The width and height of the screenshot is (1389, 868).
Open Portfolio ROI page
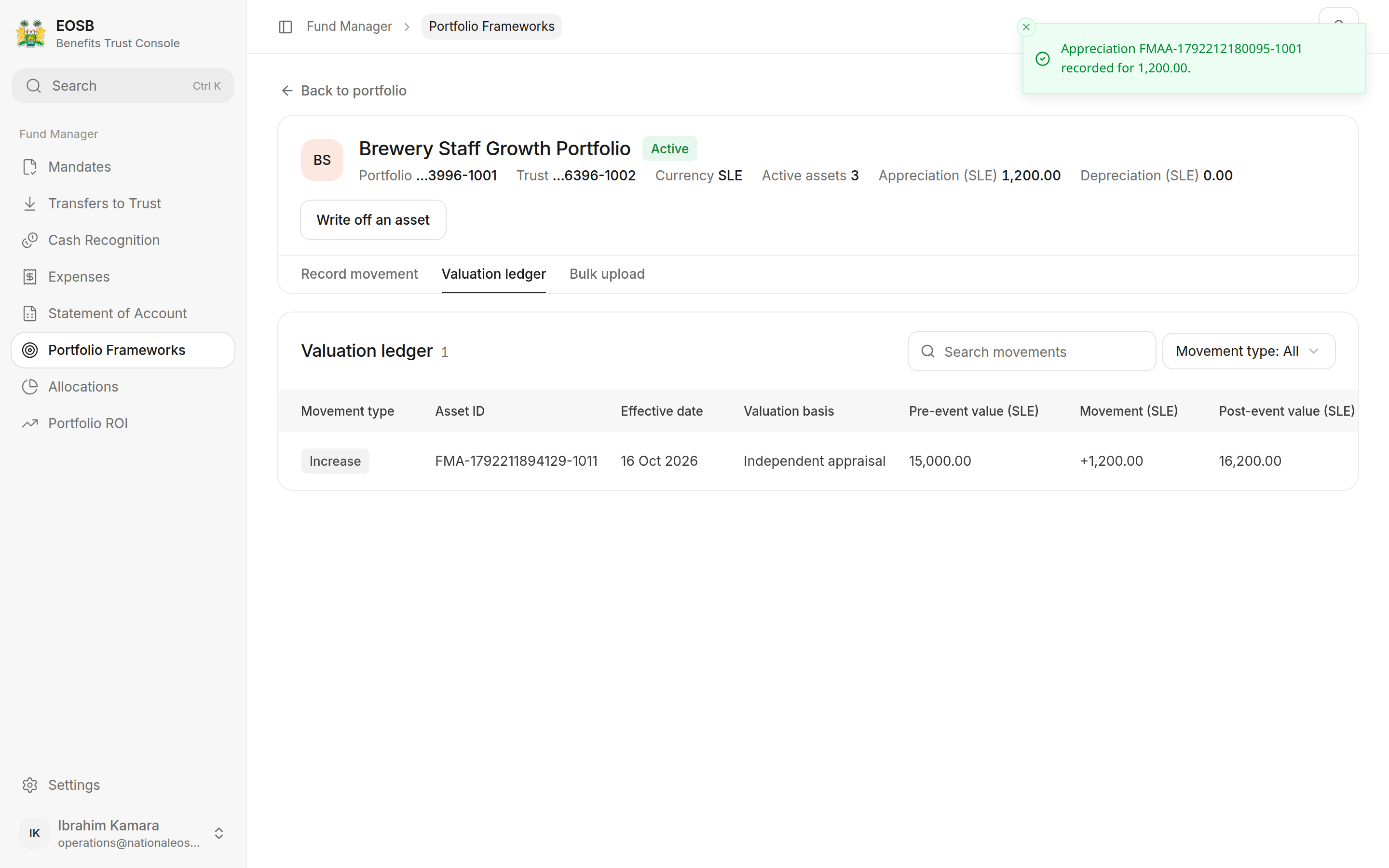pyautogui.click(x=123, y=424)
